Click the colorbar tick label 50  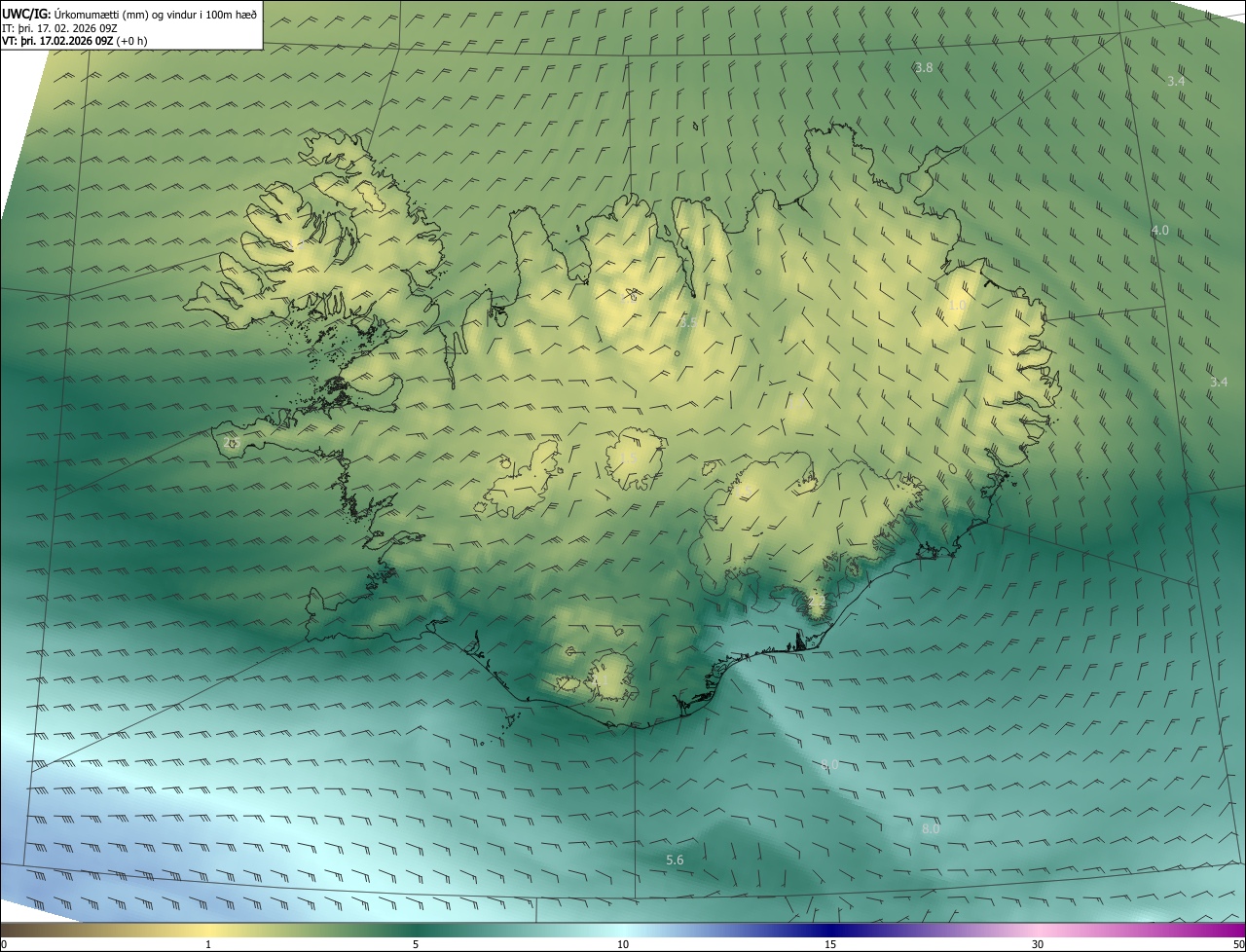[1238, 945]
